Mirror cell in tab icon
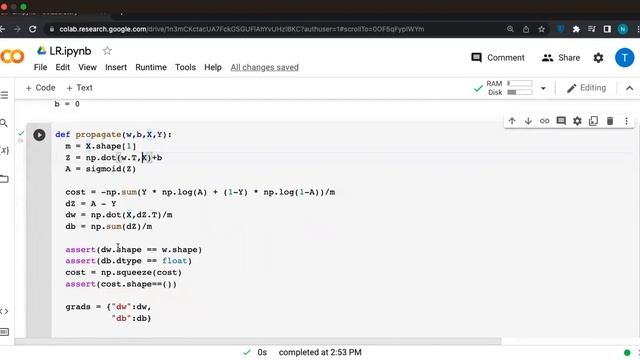The width and height of the screenshot is (640, 360). pos(593,121)
